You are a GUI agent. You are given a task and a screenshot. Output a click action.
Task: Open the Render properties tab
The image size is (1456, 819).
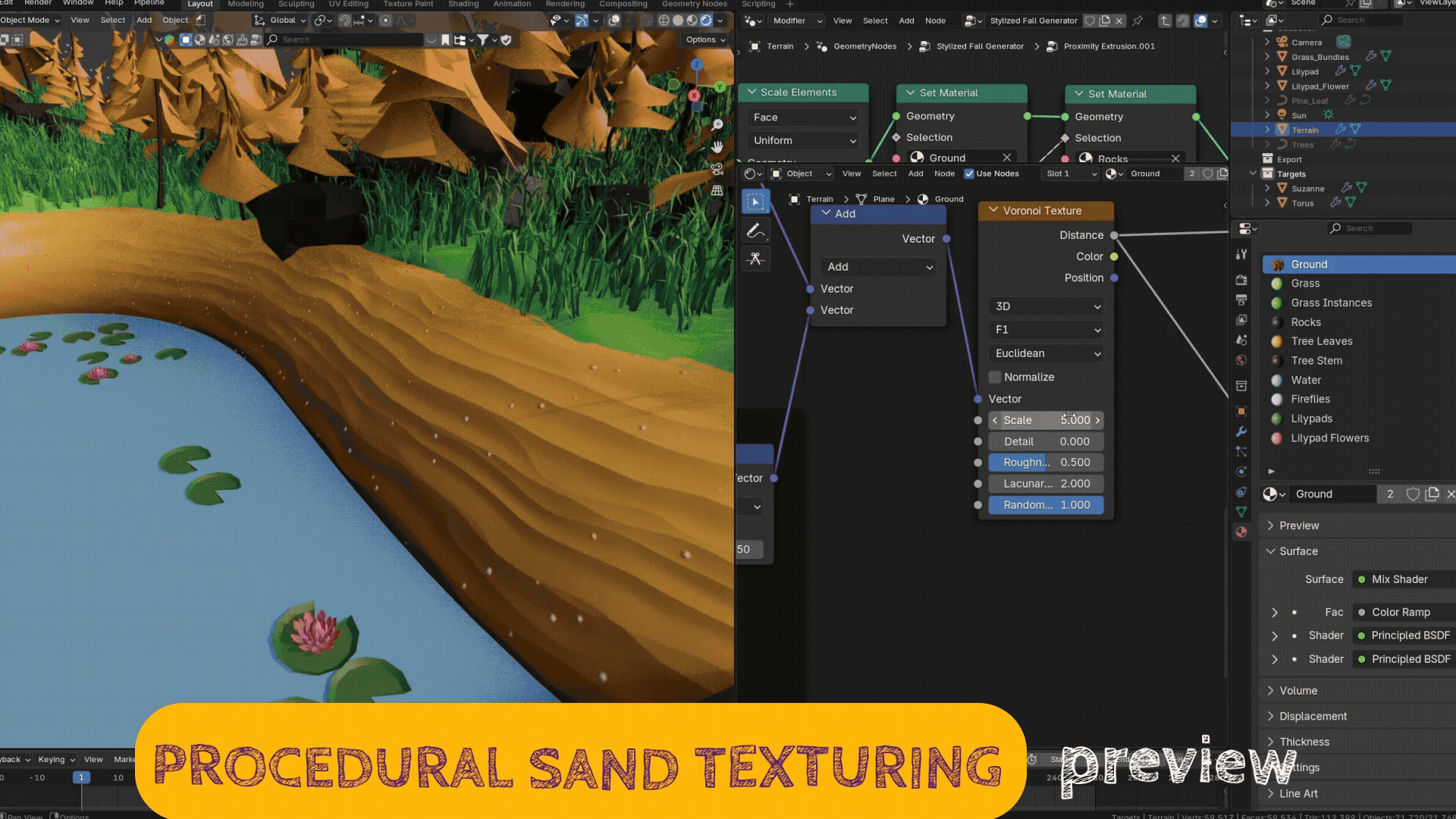(1241, 280)
